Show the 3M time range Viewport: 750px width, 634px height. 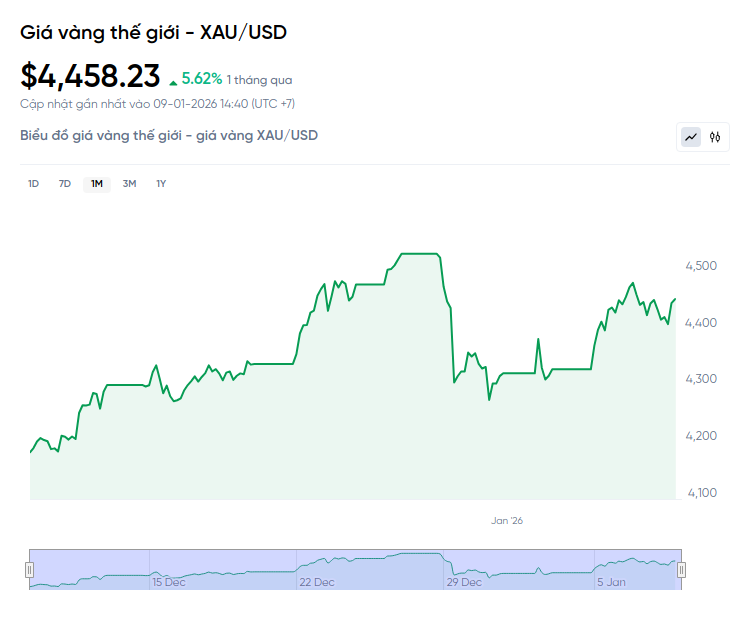[x=129, y=184]
